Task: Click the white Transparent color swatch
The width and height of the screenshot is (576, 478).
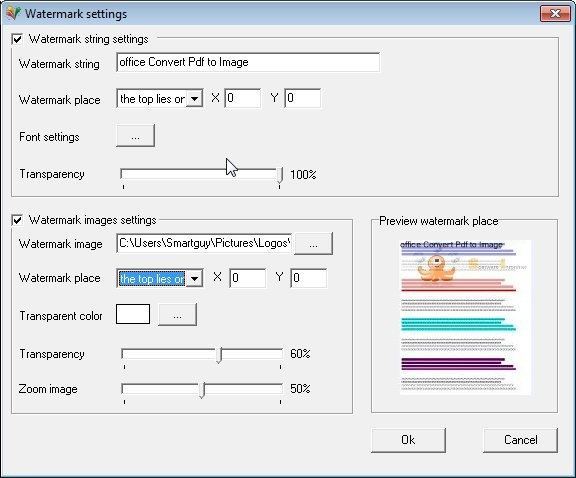Action: (x=133, y=314)
